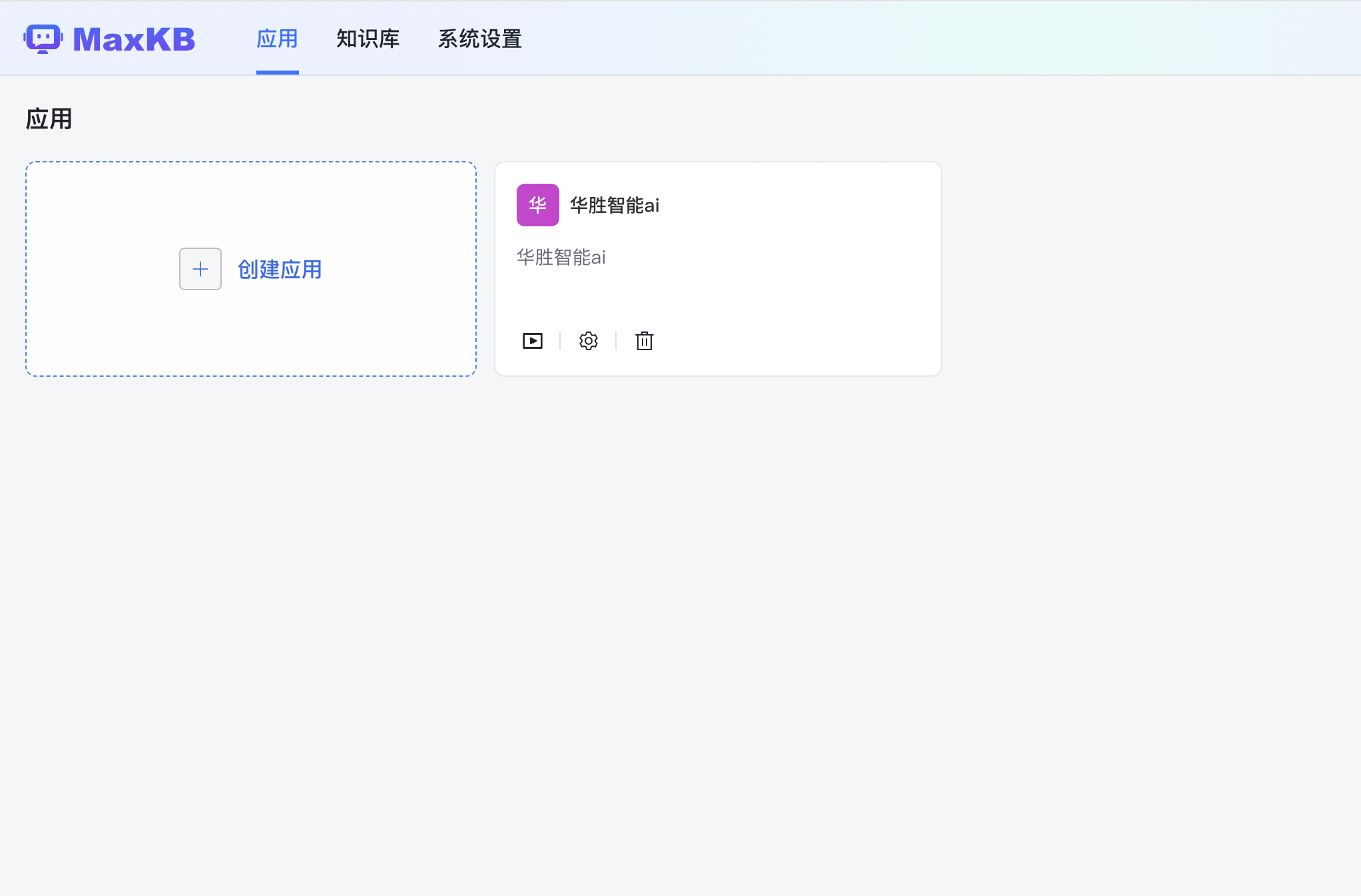The image size is (1361, 896).
Task: Go to the 系统设置 tab
Action: coord(479,39)
